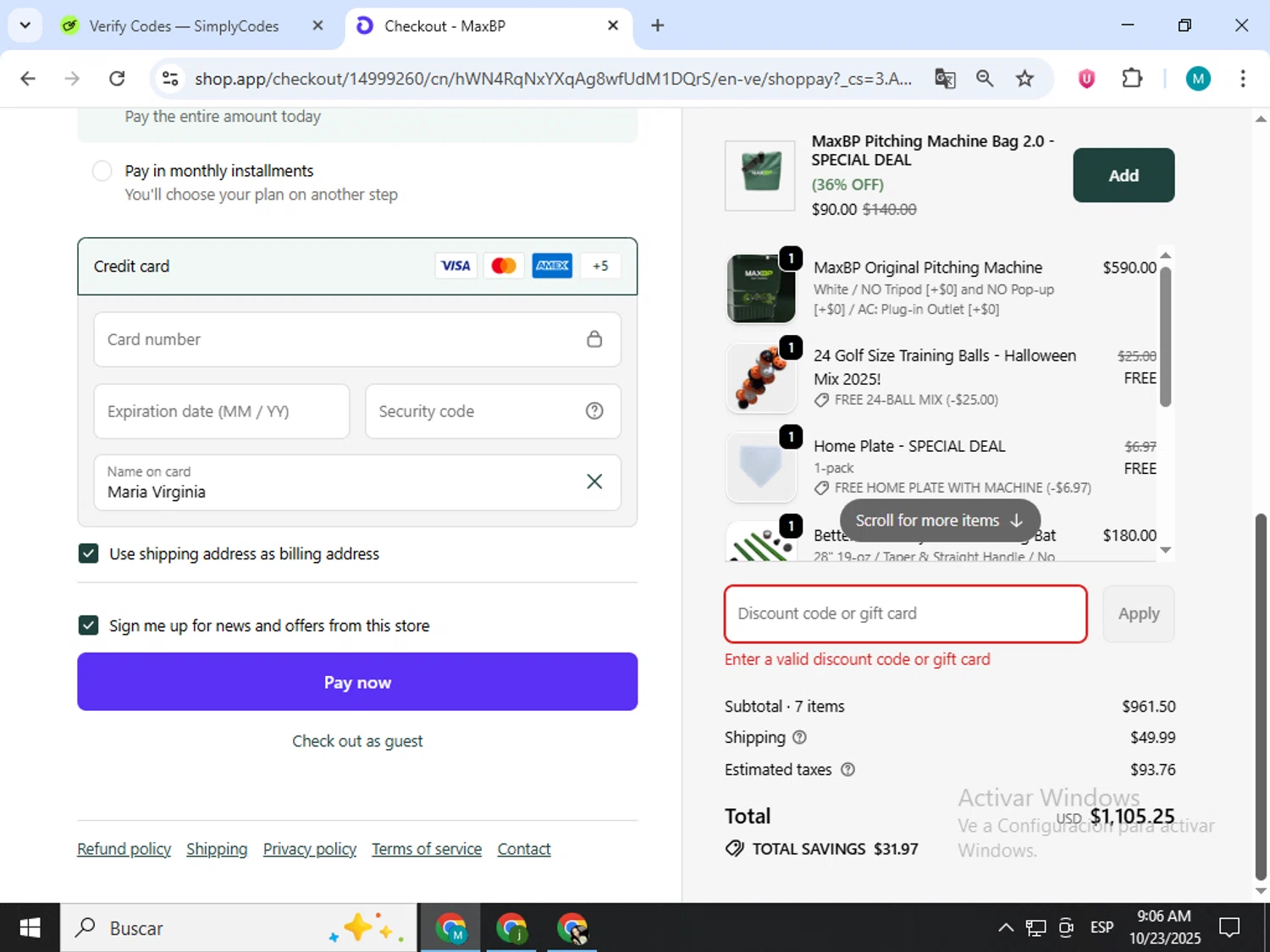The height and width of the screenshot is (952, 1270).
Task: Open the Shipping policy link
Action: [217, 849]
